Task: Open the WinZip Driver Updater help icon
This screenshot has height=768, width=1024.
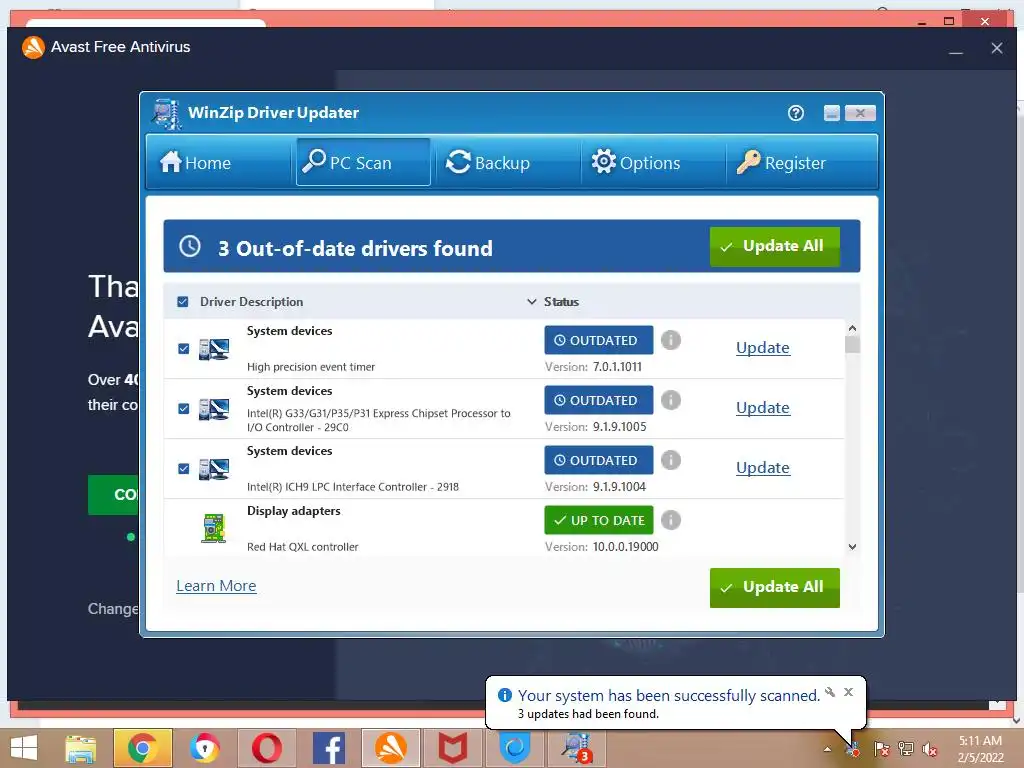Action: [795, 113]
